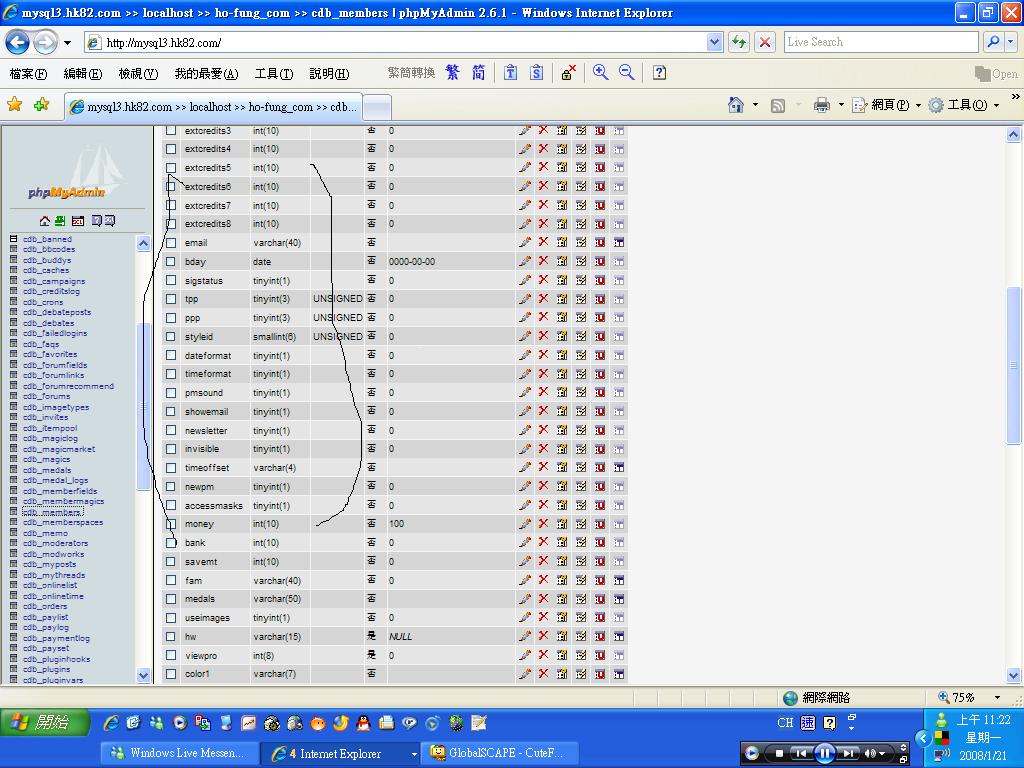Tick the checkbox for viewpro field
This screenshot has height=768, width=1024.
[x=171, y=655]
